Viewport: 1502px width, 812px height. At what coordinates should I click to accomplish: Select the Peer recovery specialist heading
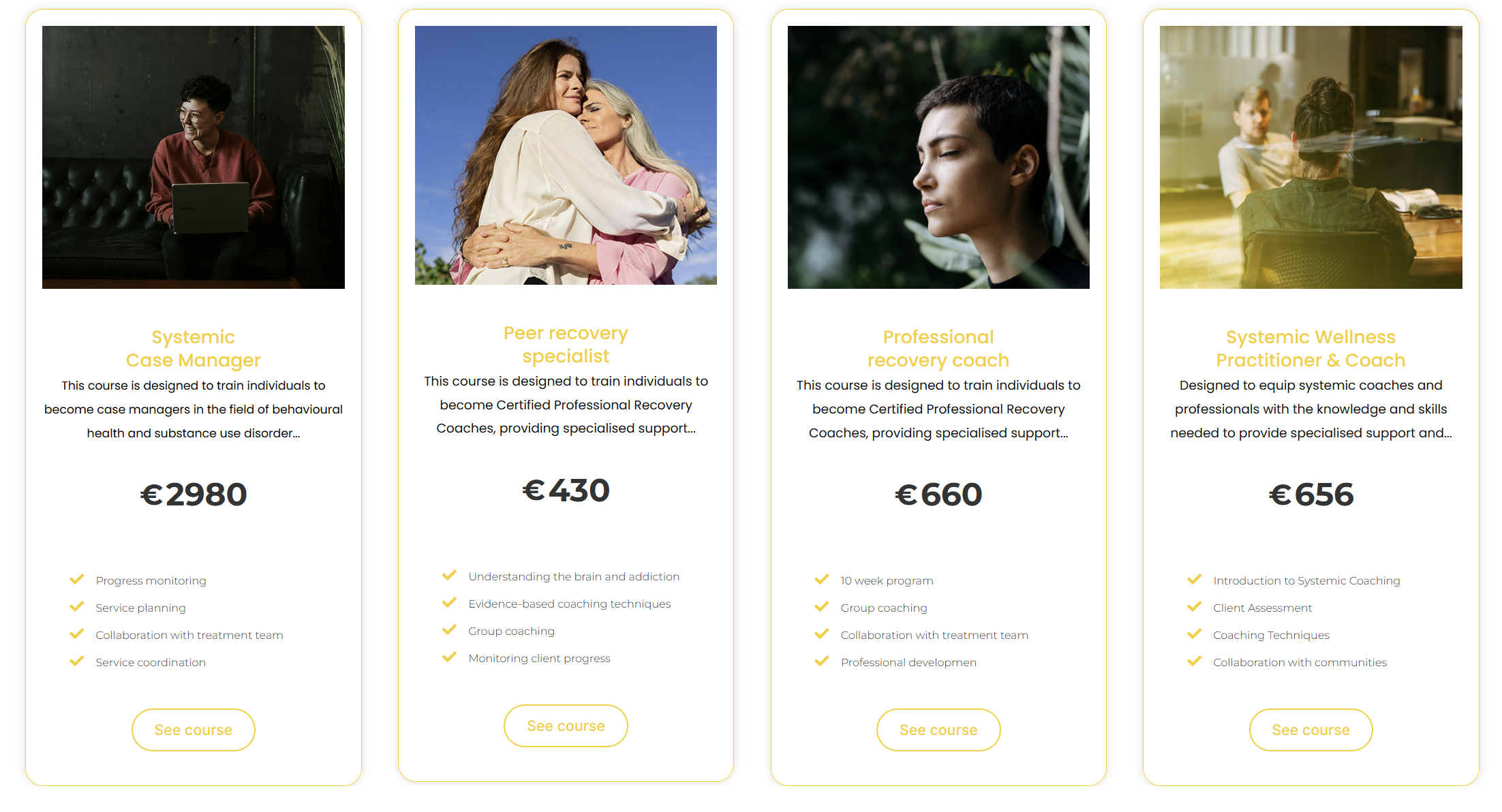pyautogui.click(x=566, y=344)
